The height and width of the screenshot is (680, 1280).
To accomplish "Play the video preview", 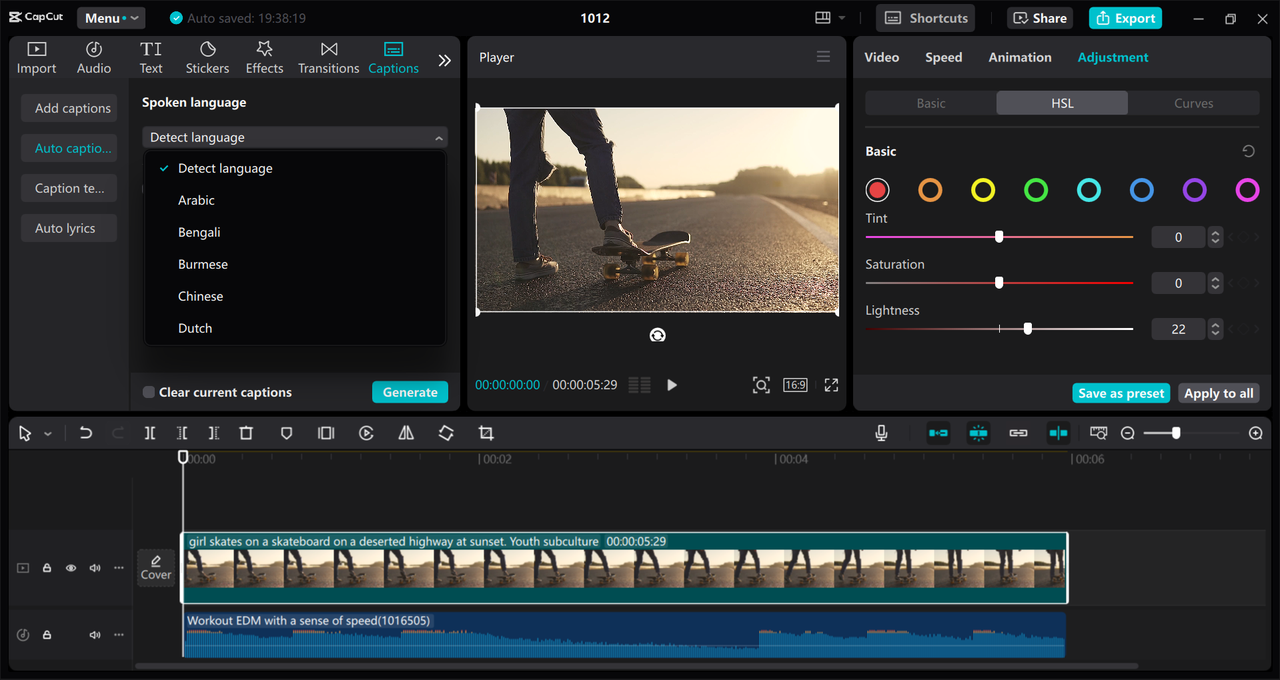I will click(672, 385).
